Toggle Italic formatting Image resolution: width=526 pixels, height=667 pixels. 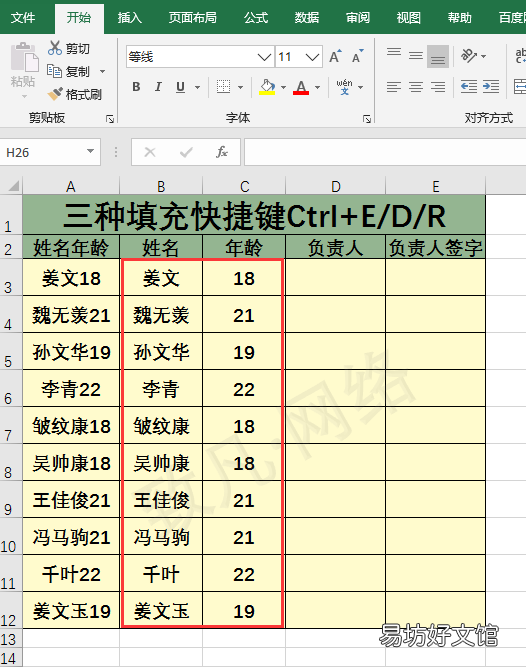pyautogui.click(x=158, y=87)
